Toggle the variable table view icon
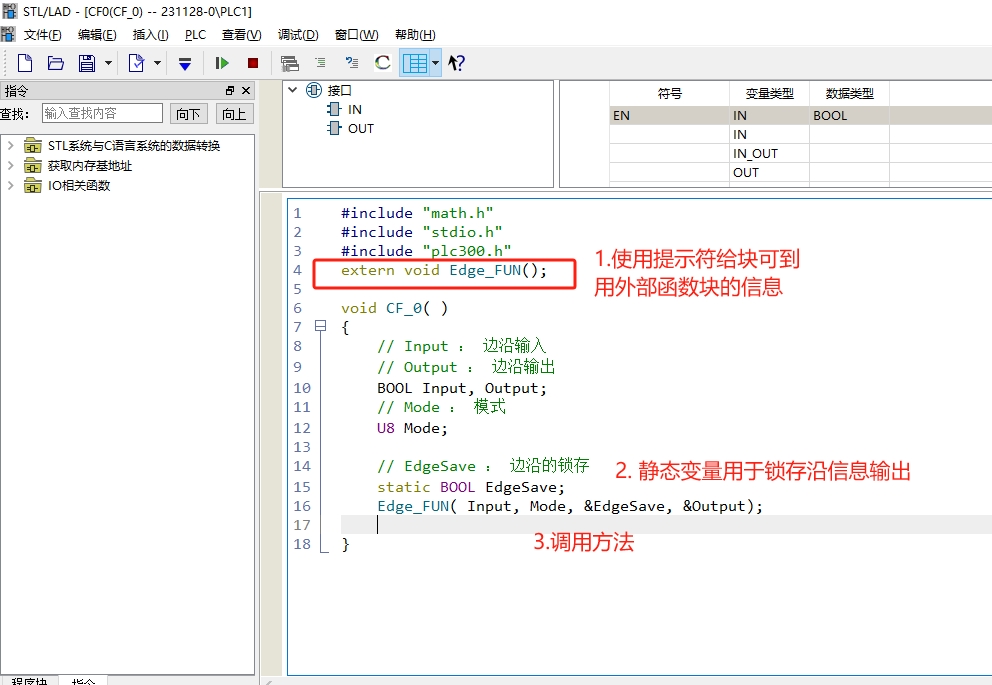 tap(415, 63)
